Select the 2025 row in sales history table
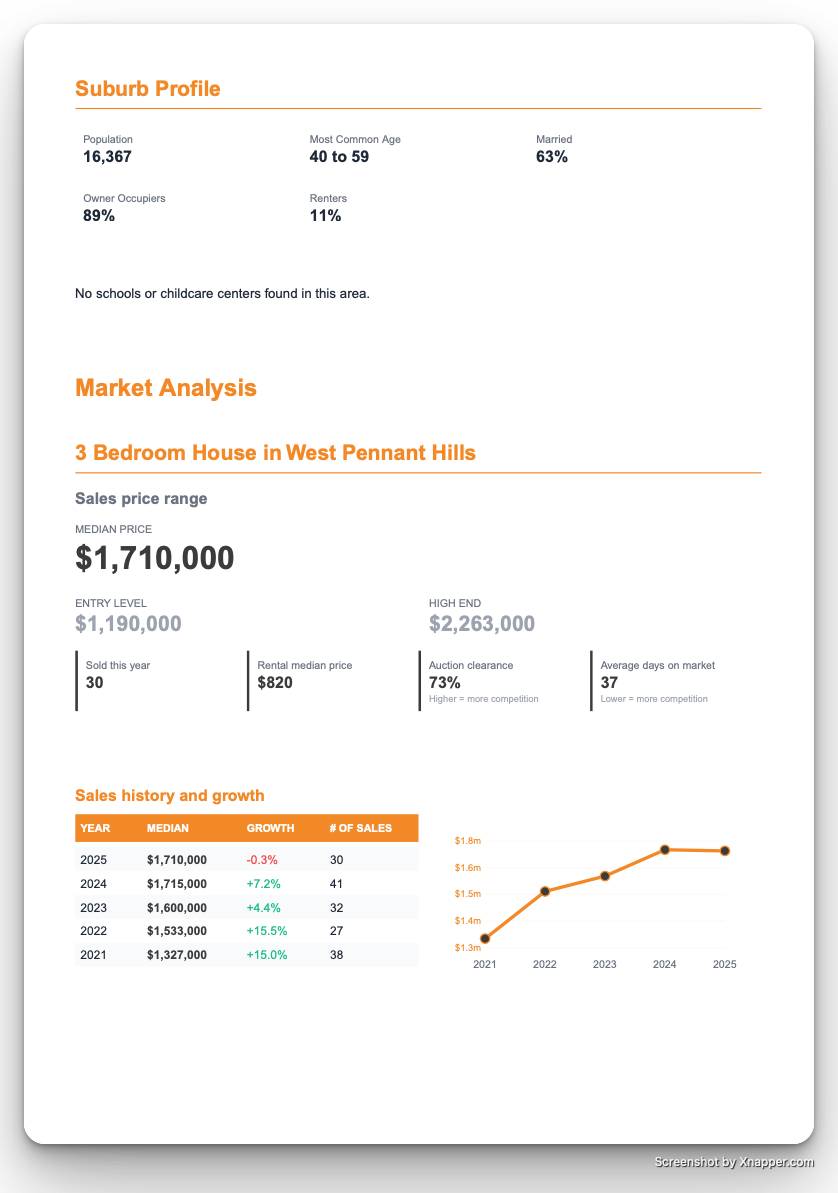The height and width of the screenshot is (1193, 838). click(x=245, y=859)
